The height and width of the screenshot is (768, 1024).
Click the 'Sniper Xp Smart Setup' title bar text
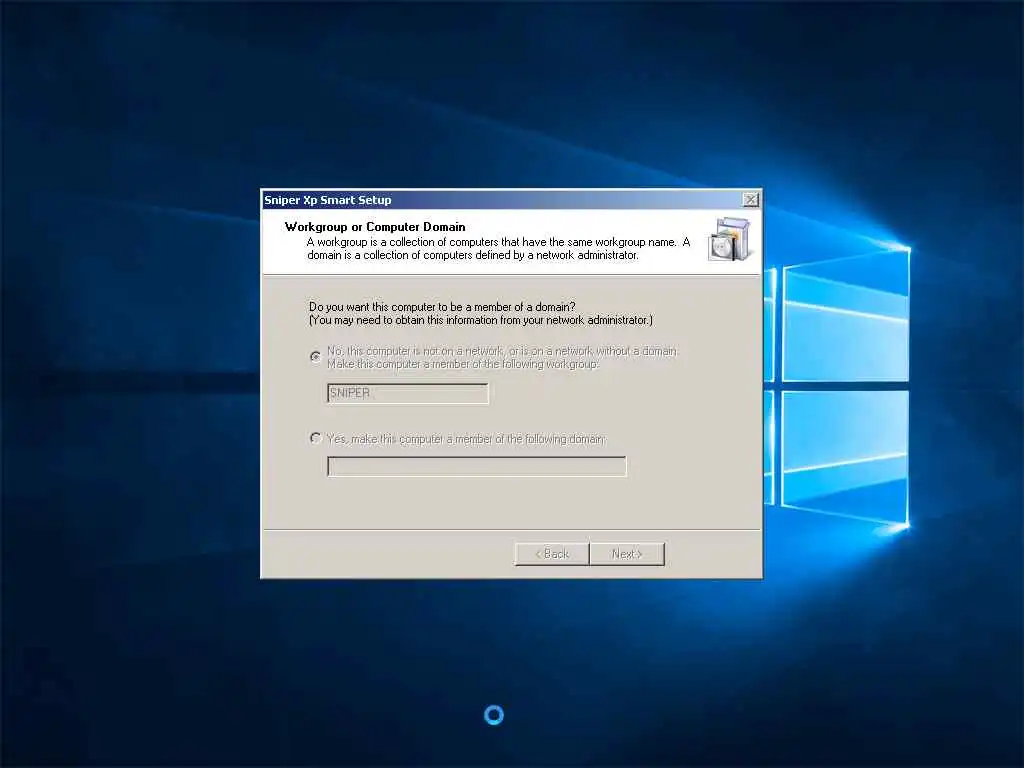(327, 200)
